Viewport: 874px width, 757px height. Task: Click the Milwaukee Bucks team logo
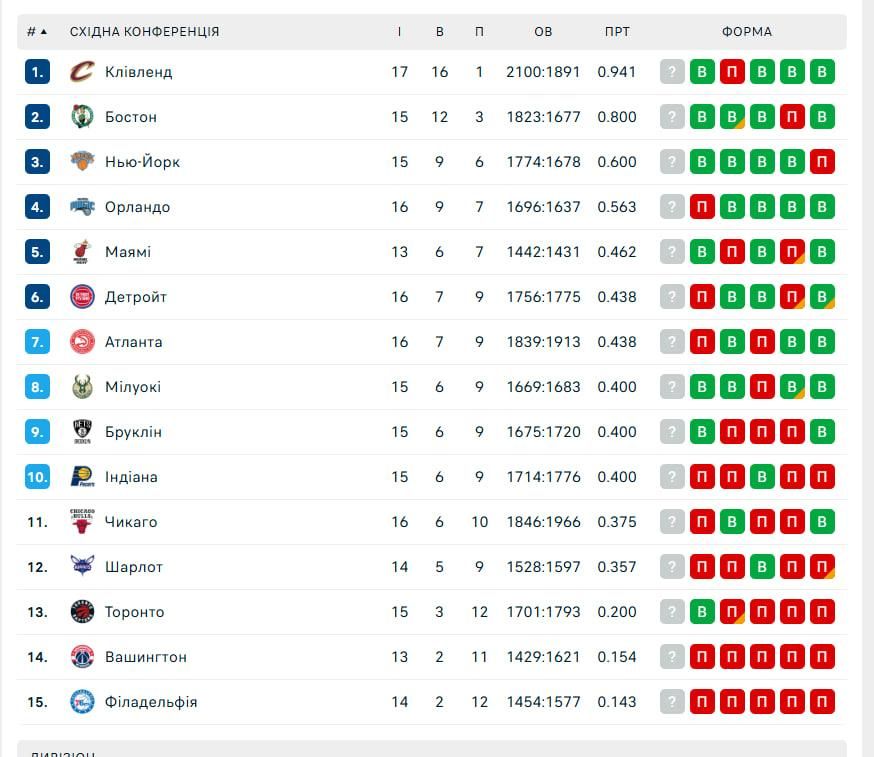tap(82, 387)
